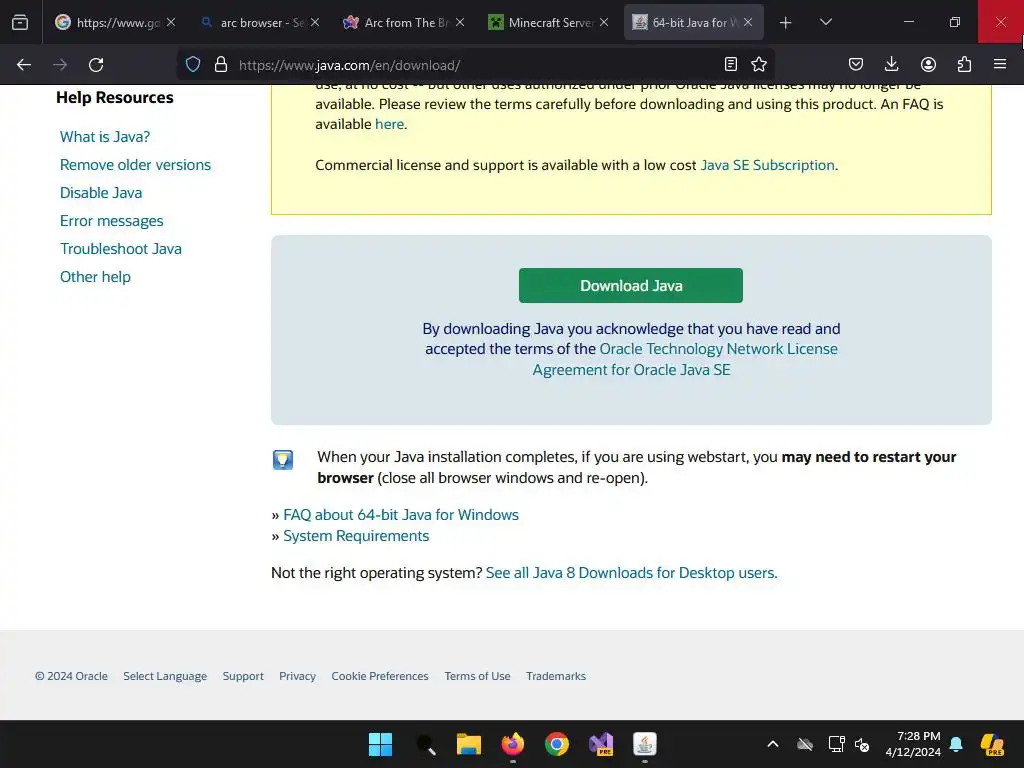Click the tip lightbulb icon
Image resolution: width=1024 pixels, height=768 pixels.
(x=283, y=460)
